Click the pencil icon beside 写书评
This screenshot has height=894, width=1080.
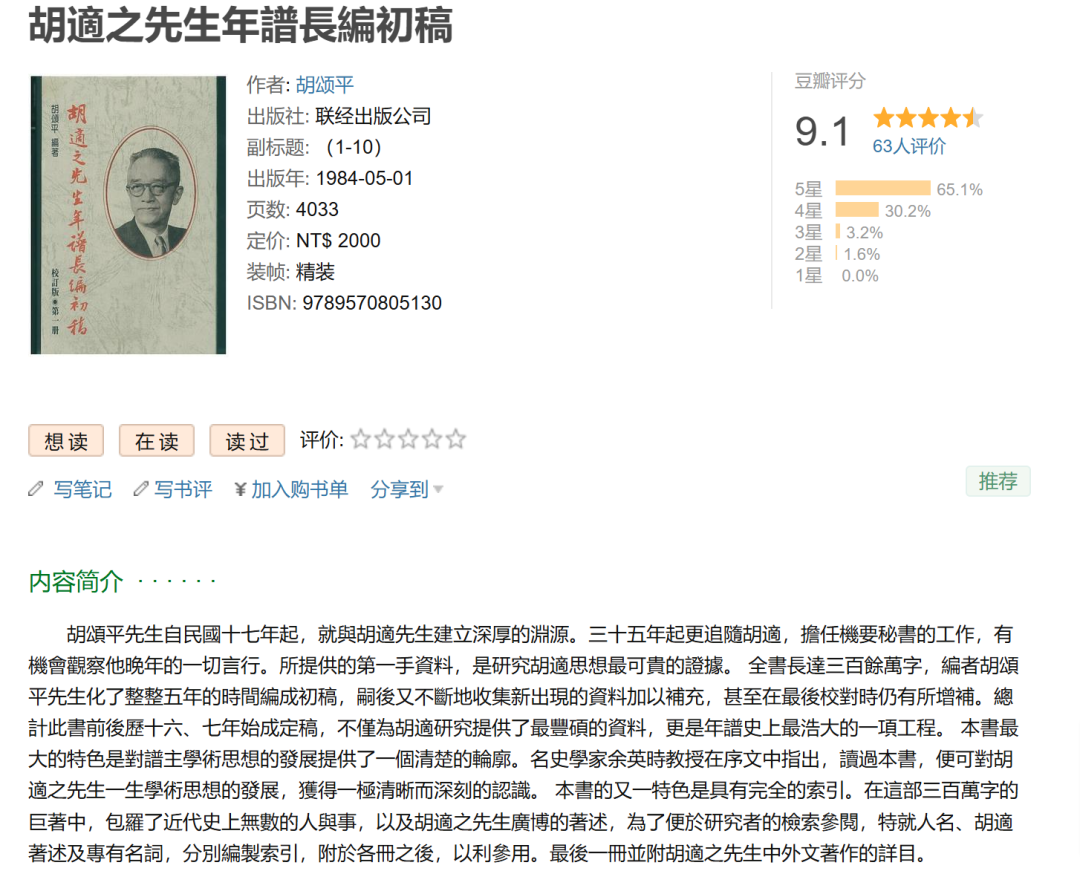click(141, 489)
